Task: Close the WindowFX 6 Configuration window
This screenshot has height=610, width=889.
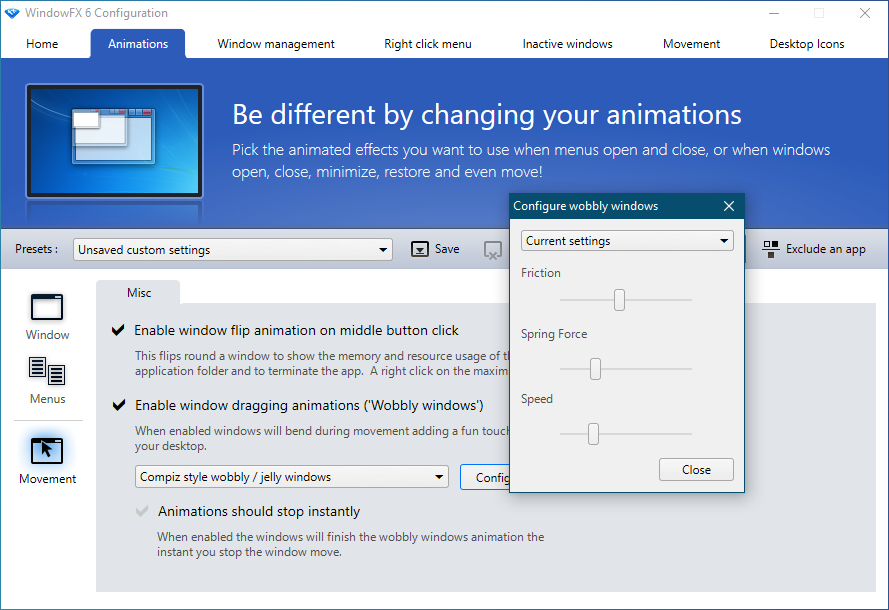Action: tap(865, 13)
